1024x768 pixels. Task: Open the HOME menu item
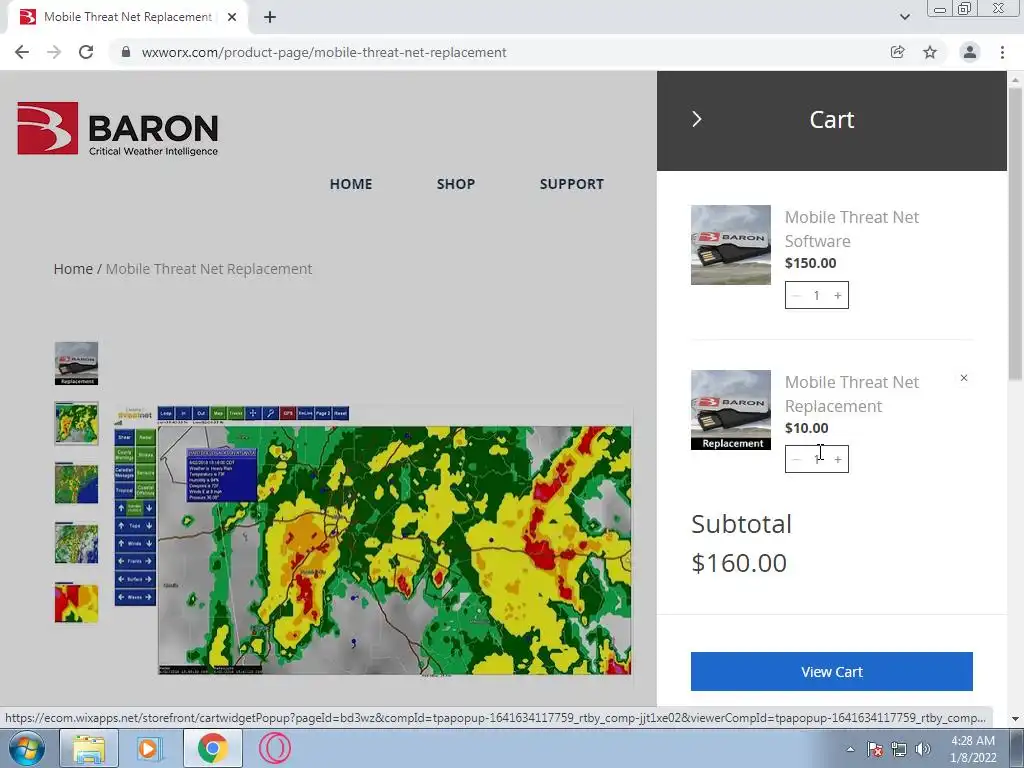pyautogui.click(x=351, y=184)
